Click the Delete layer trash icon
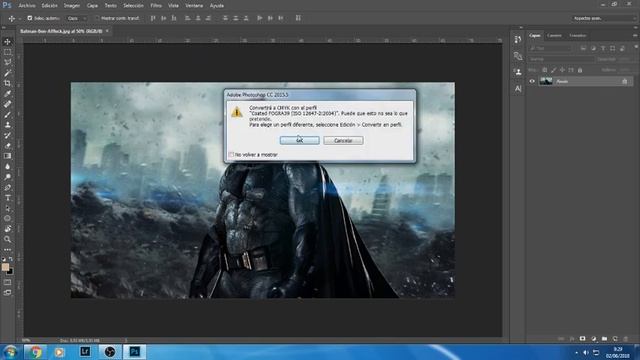640x360 pixels. click(x=626, y=339)
